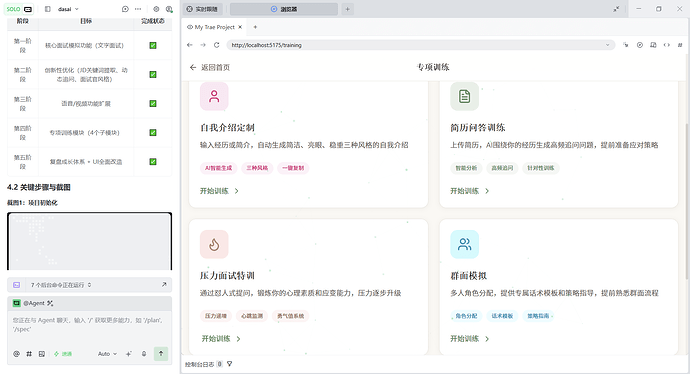
Task: Click the send arrow button in chat
Action: click(161, 353)
